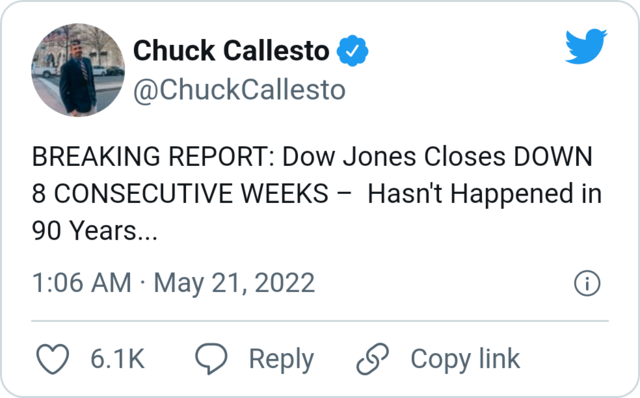This screenshot has height=398, width=640.
Task: Open the May 21, 2022 date link
Action: click(234, 283)
